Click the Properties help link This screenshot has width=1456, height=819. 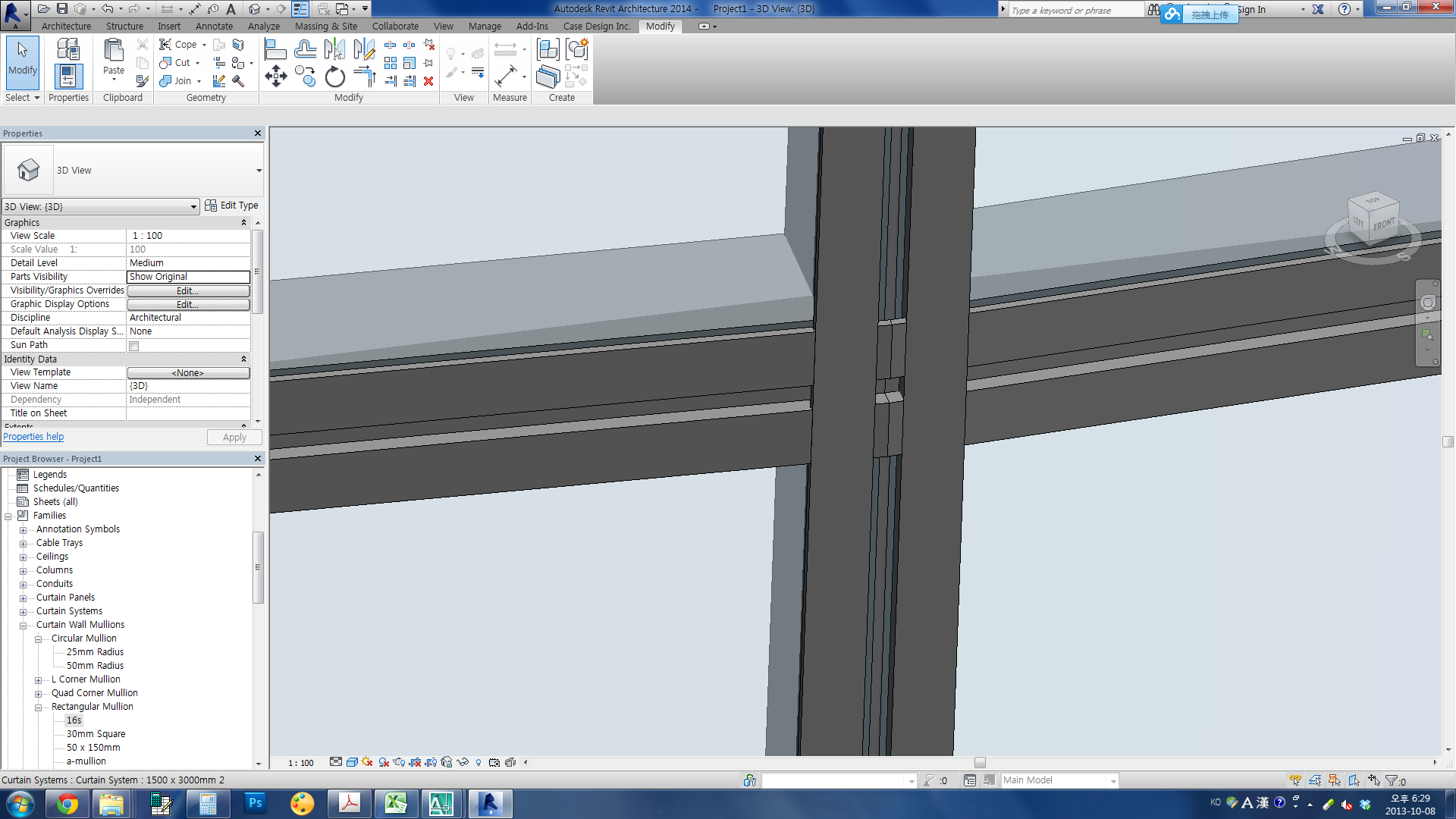[x=33, y=437]
